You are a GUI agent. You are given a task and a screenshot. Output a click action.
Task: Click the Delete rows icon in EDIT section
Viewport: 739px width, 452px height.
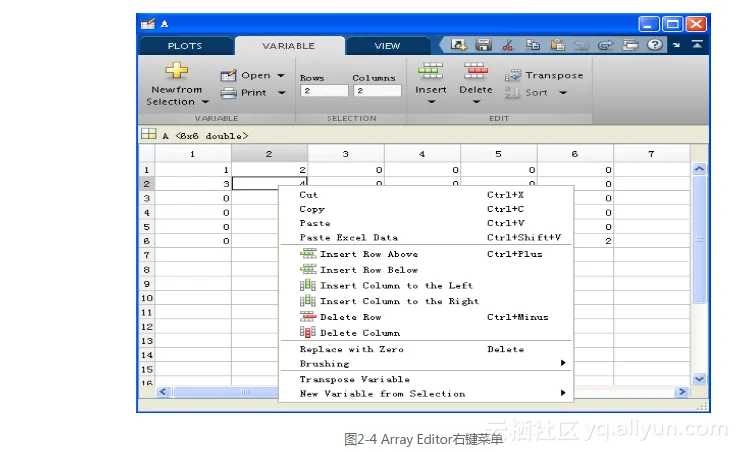pos(476,71)
